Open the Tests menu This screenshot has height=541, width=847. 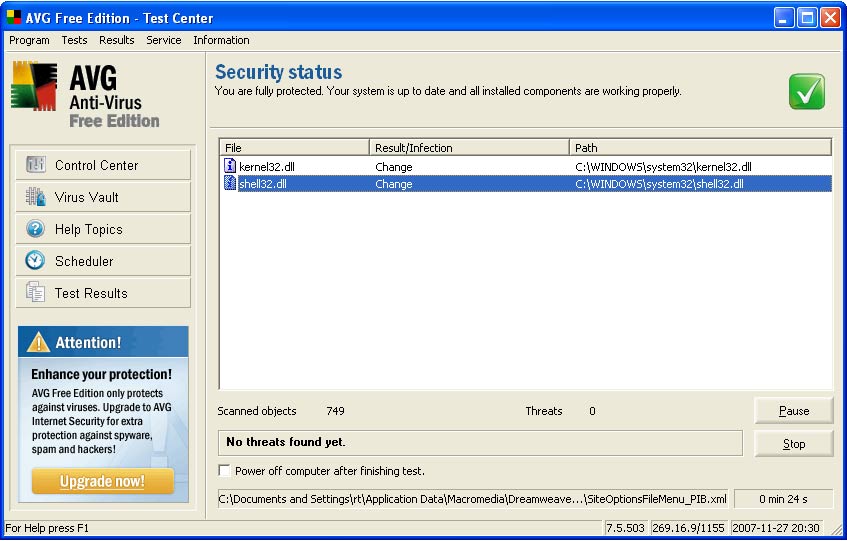pyautogui.click(x=74, y=40)
